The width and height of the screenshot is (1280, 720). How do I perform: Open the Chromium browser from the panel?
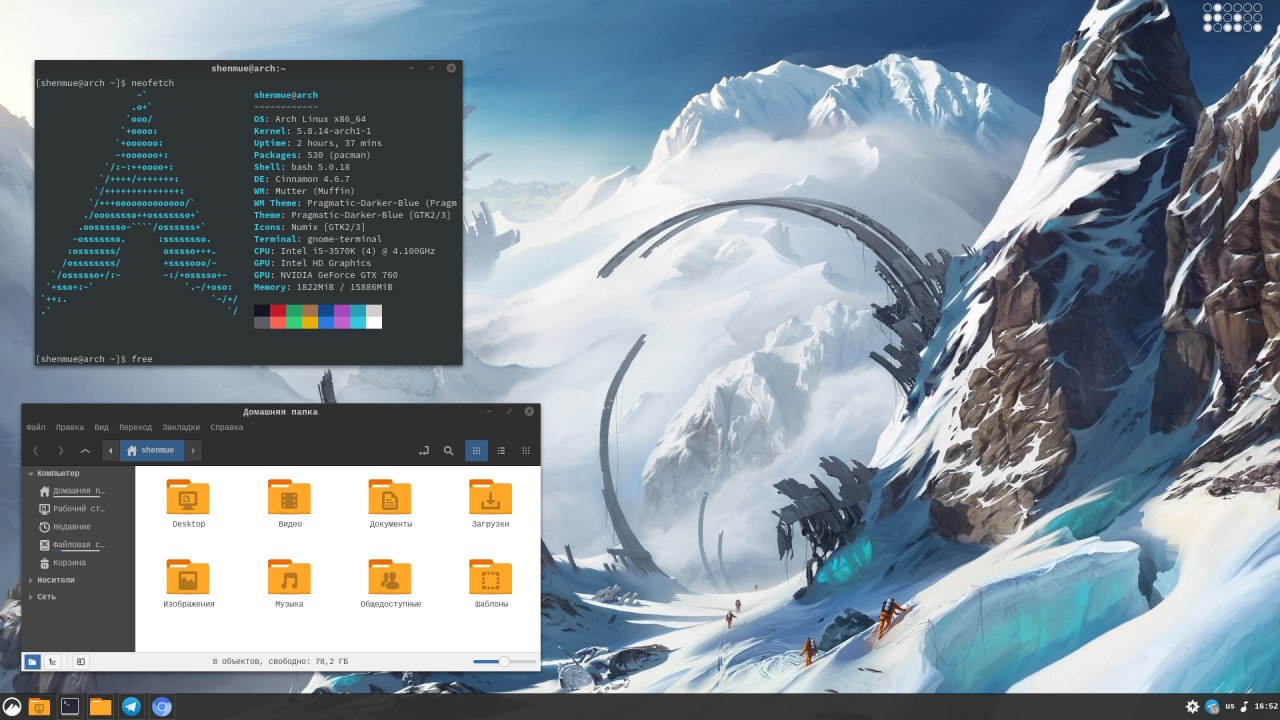162,707
